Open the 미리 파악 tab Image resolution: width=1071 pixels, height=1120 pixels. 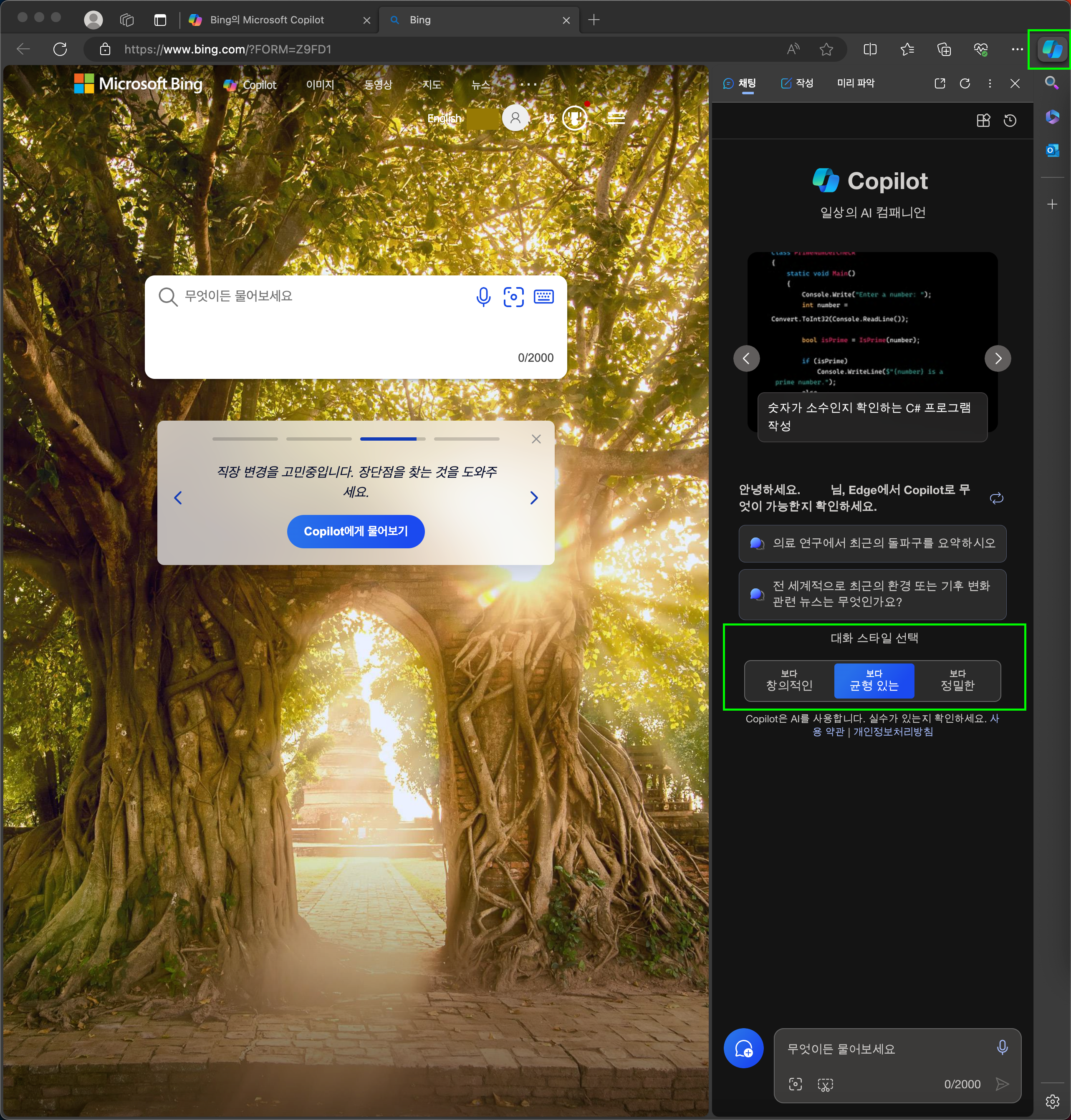point(855,83)
